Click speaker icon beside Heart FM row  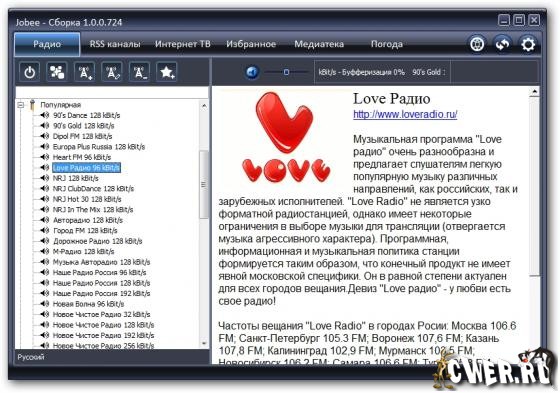pyautogui.click(x=45, y=157)
